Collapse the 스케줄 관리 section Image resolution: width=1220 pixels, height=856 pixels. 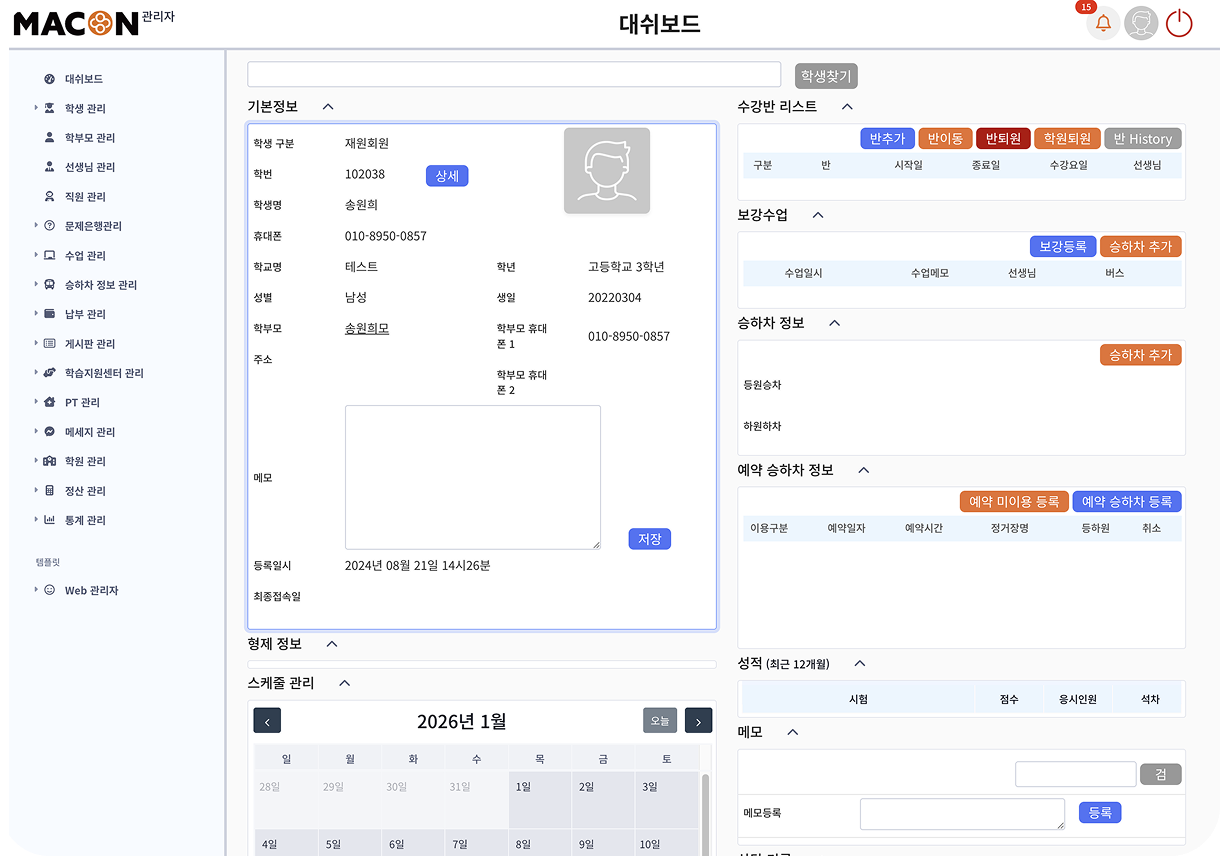pyautogui.click(x=344, y=683)
